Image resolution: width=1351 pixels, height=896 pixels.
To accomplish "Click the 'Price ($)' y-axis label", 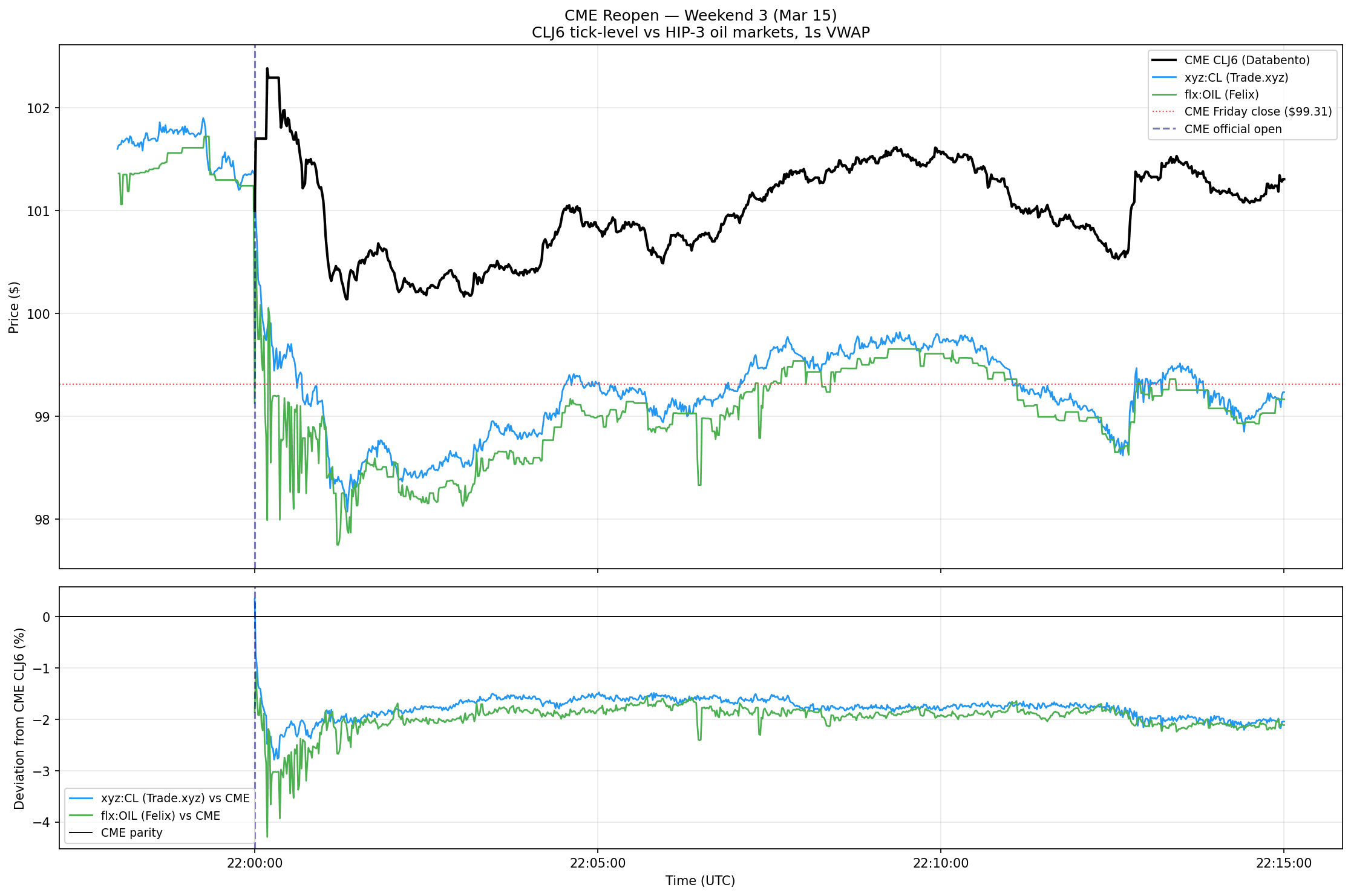I will coord(14,307).
